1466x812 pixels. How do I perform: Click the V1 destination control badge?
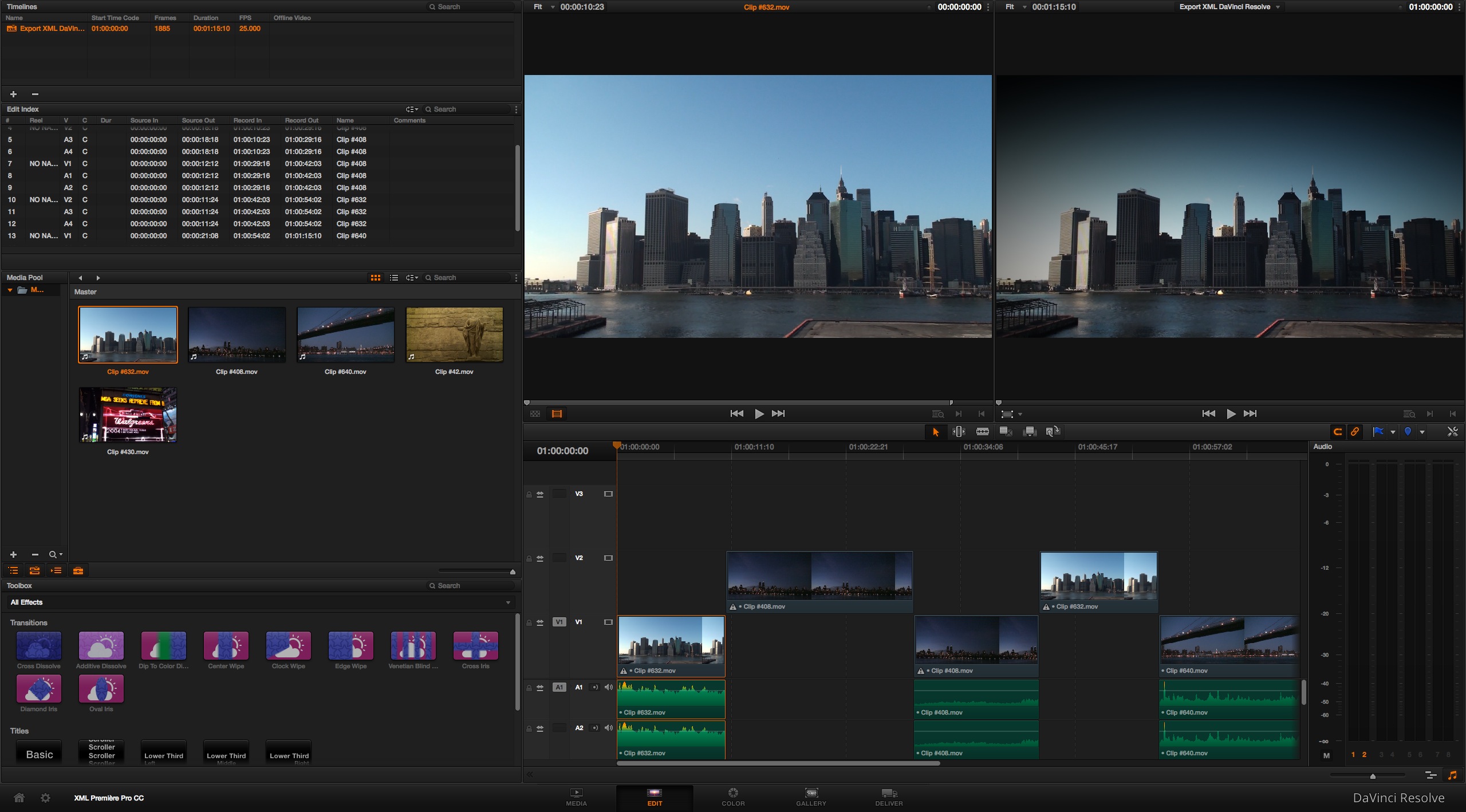559,622
